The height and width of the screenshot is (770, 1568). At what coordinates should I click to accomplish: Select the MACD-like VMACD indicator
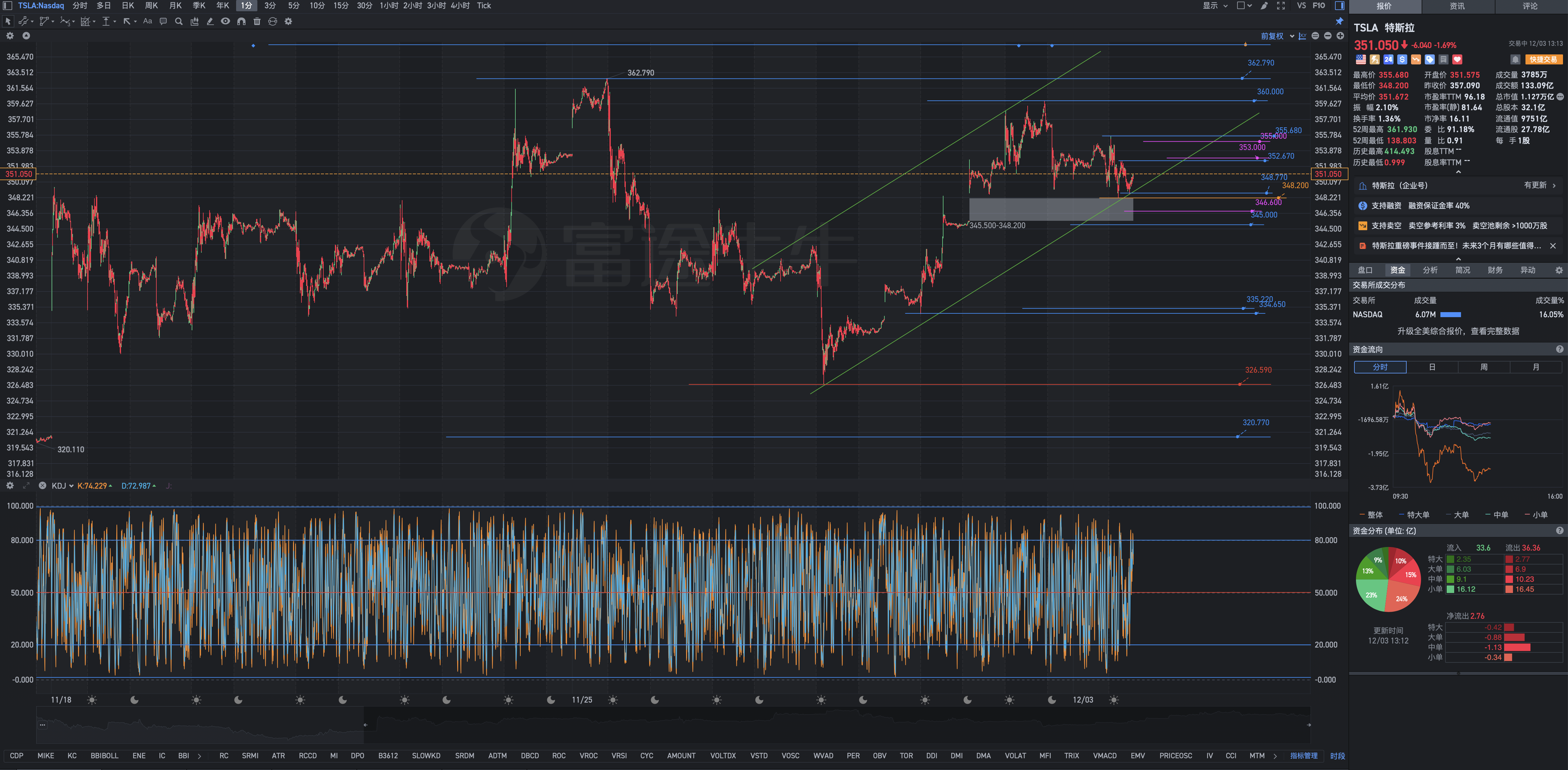1104,756
